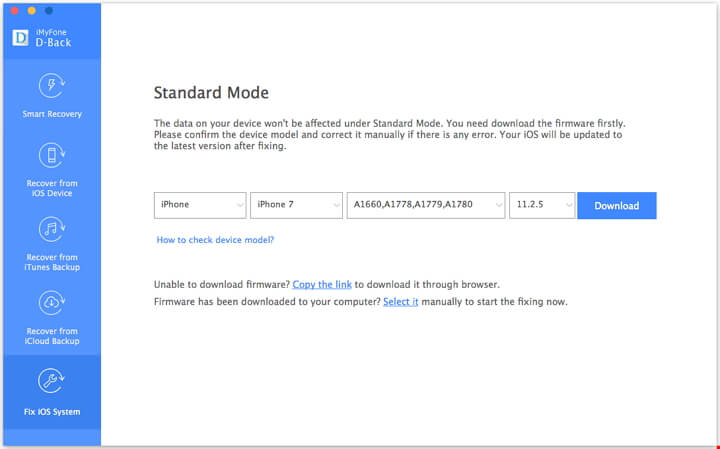
Task: Switch to Recover from iCloud Backup label
Action: pyautogui.click(x=52, y=336)
